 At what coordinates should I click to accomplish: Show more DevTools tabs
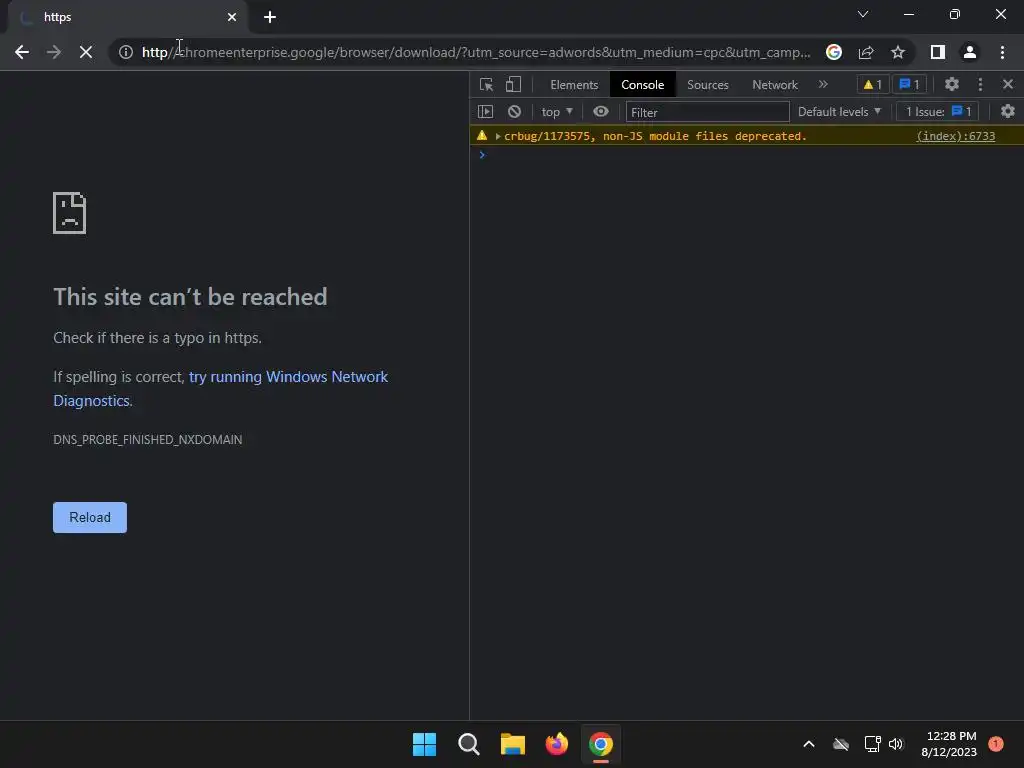(x=823, y=84)
